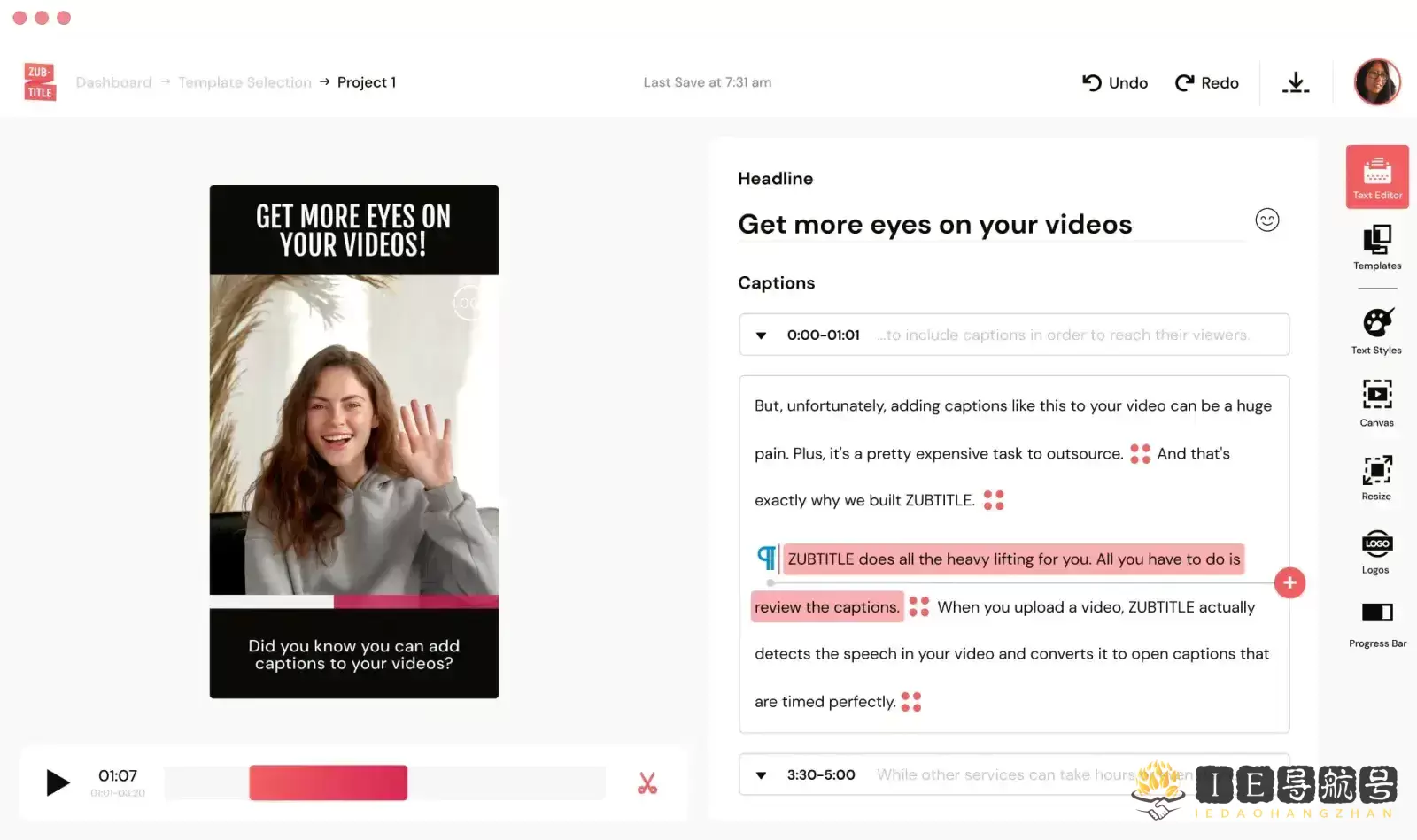
Task: Click the download icon in the header
Action: tap(1296, 82)
